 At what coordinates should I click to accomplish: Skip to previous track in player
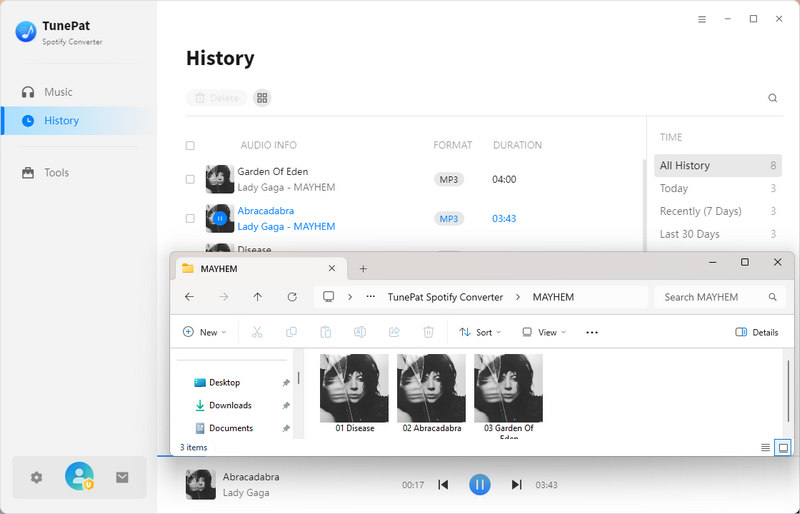click(x=443, y=484)
